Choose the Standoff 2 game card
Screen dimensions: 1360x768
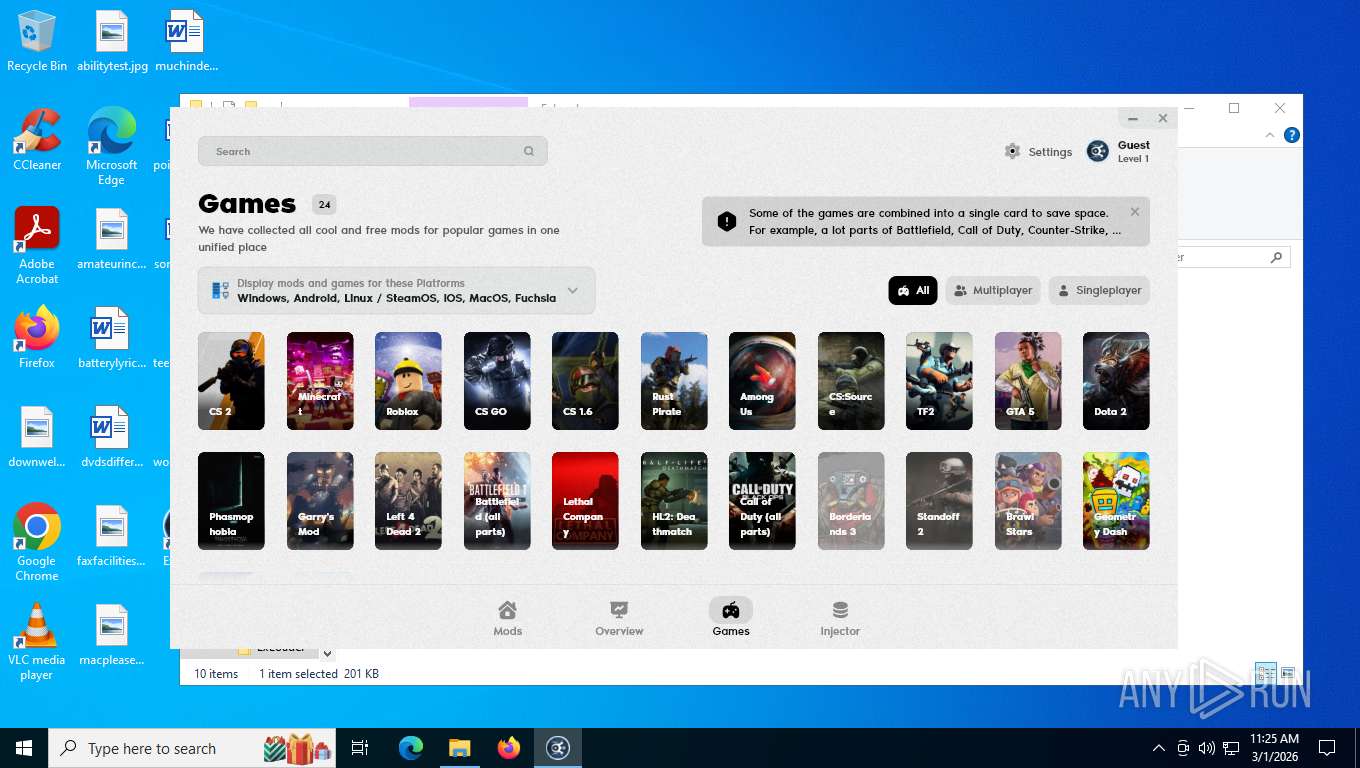(x=939, y=501)
